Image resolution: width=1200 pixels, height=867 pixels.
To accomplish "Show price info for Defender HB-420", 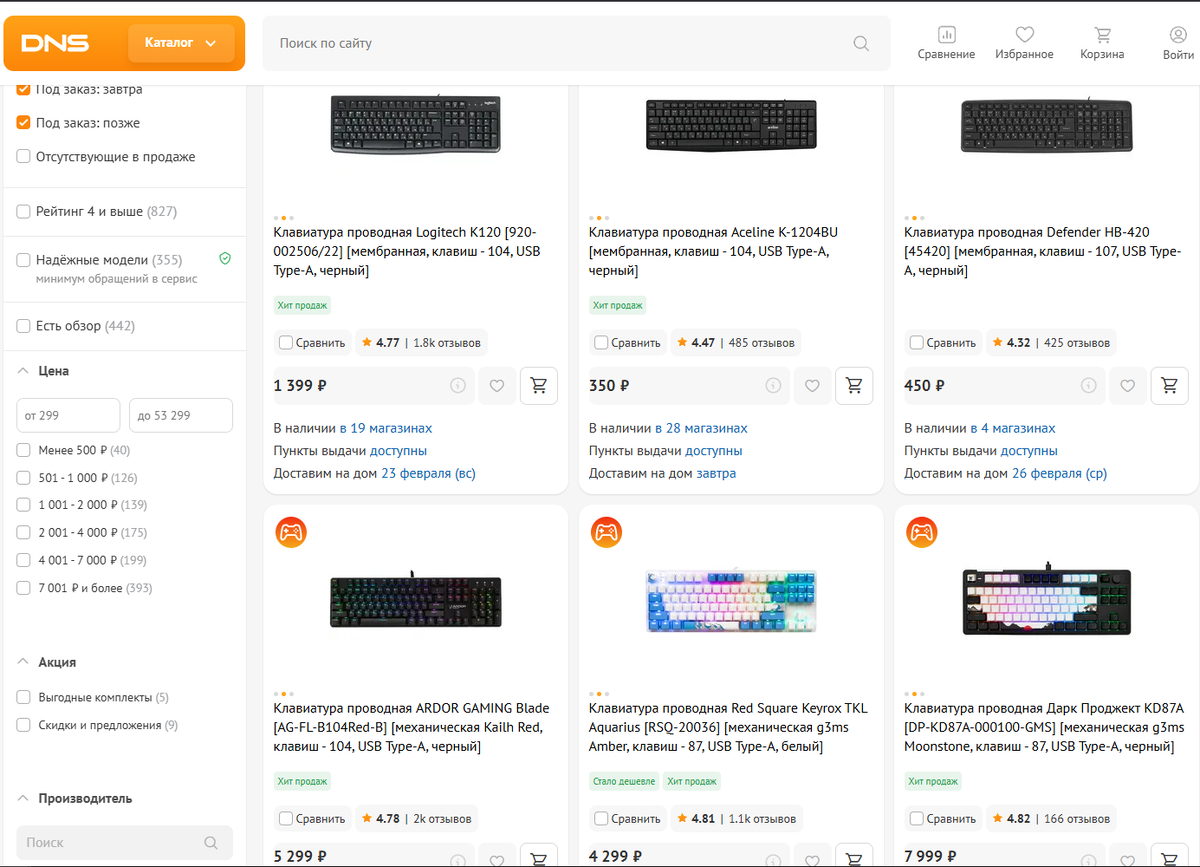I will click(1089, 385).
